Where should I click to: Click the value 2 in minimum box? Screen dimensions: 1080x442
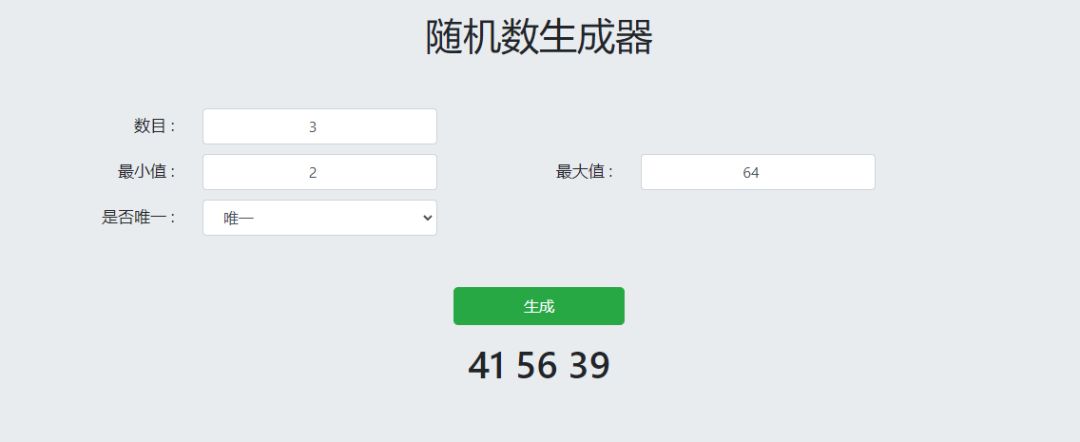(313, 172)
